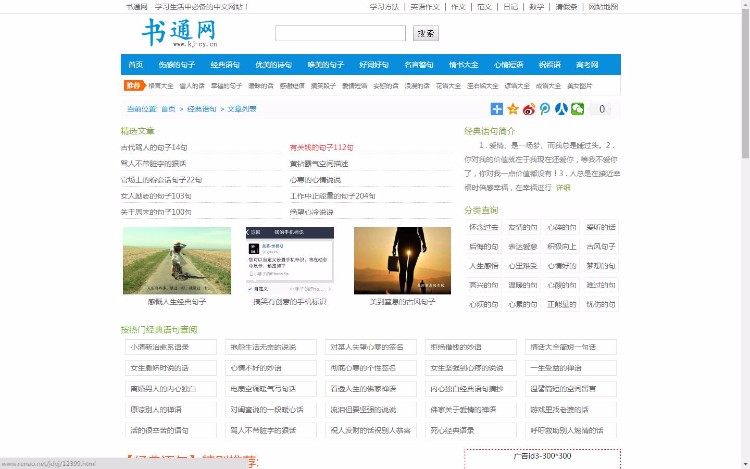Open the 心情短语 navigation tab

(x=508, y=65)
